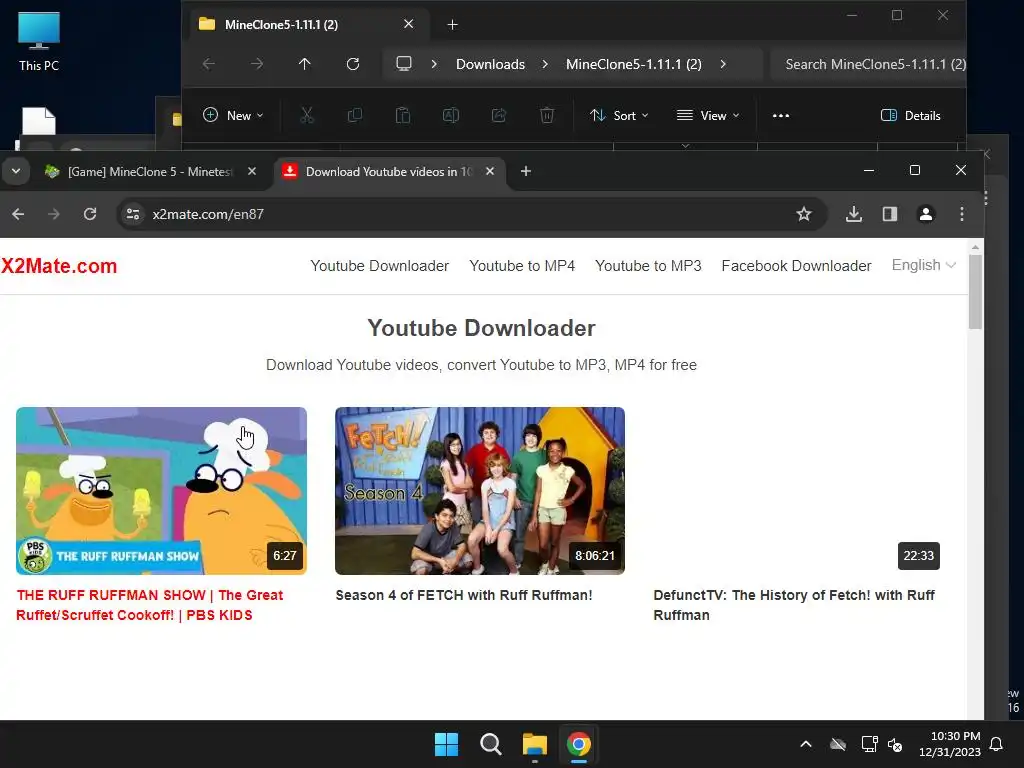This screenshot has height=768, width=1024.
Task: Close the MineClone5-1.11.1 (2) Explorer tab
Action: point(408,24)
